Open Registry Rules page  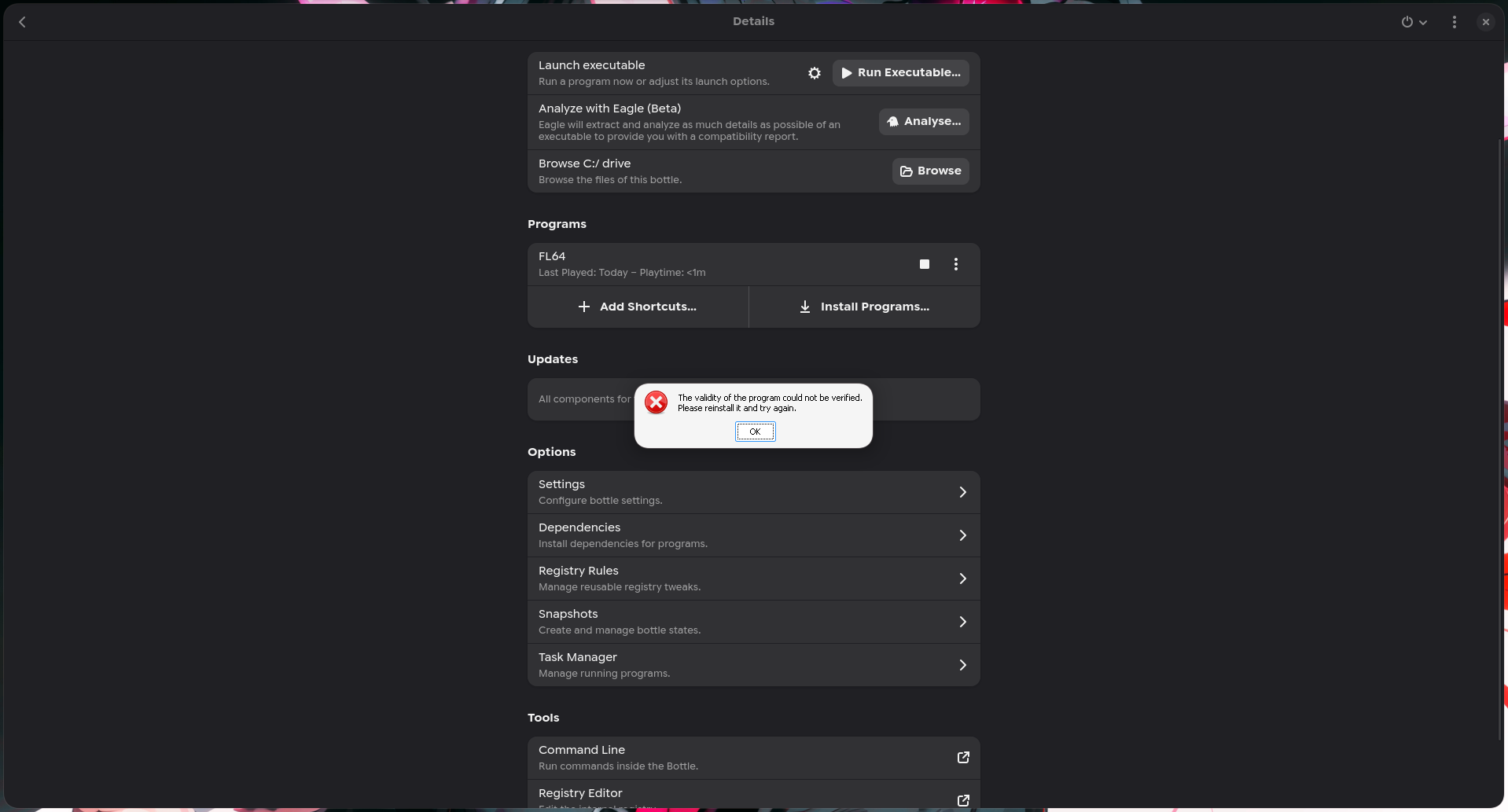753,579
